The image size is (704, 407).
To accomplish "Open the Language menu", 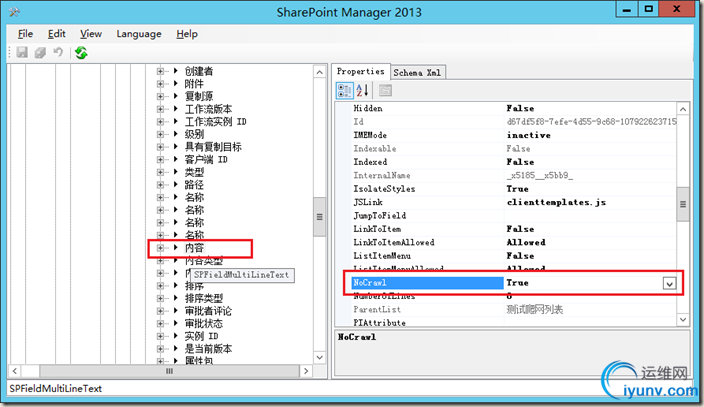I will 139,34.
